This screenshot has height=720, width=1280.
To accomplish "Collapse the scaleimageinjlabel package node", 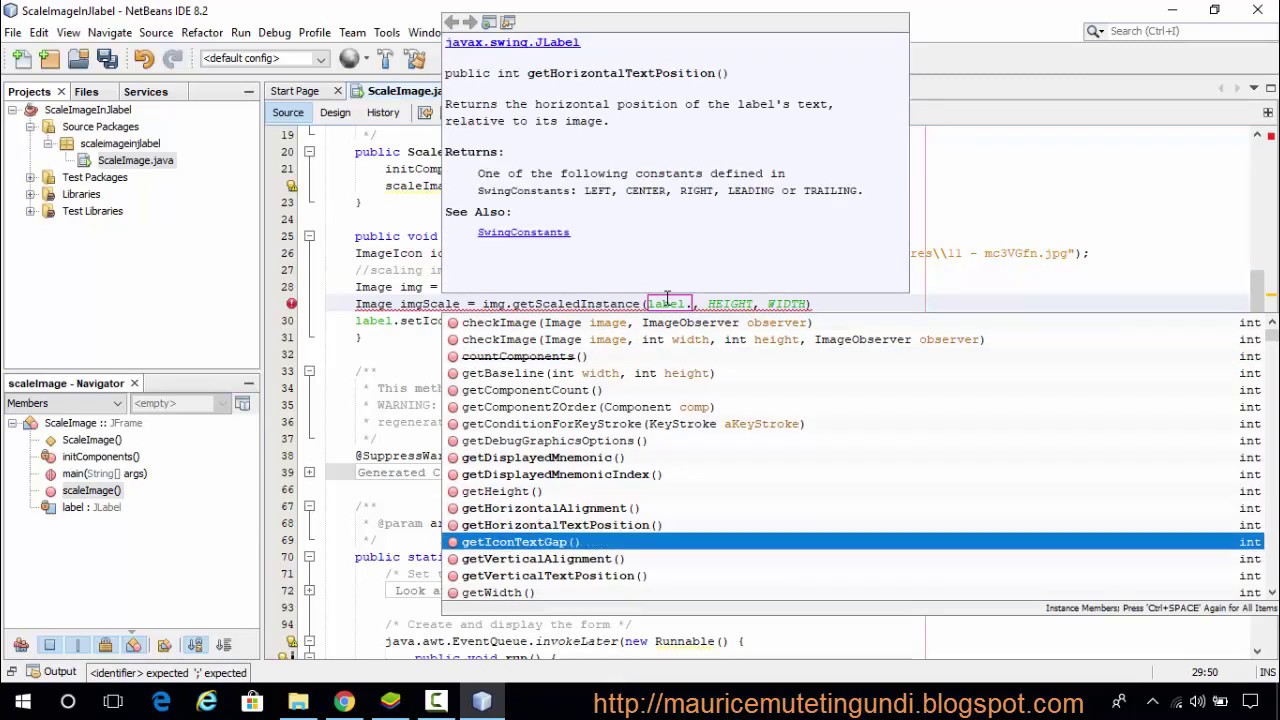I will [48, 144].
